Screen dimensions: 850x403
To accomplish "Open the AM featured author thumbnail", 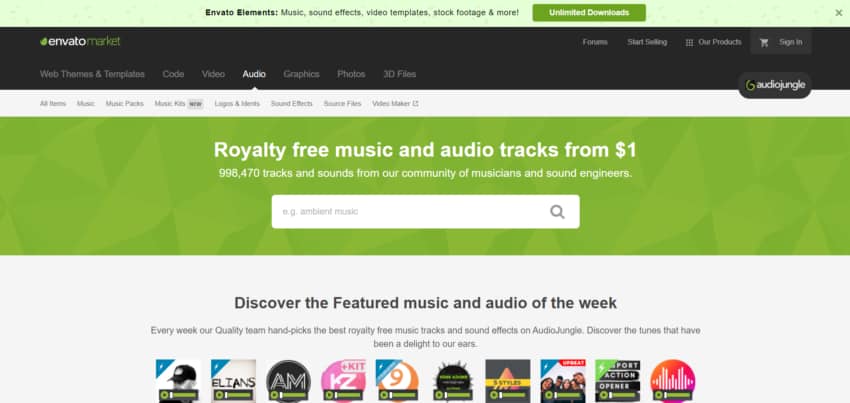I will 288,381.
